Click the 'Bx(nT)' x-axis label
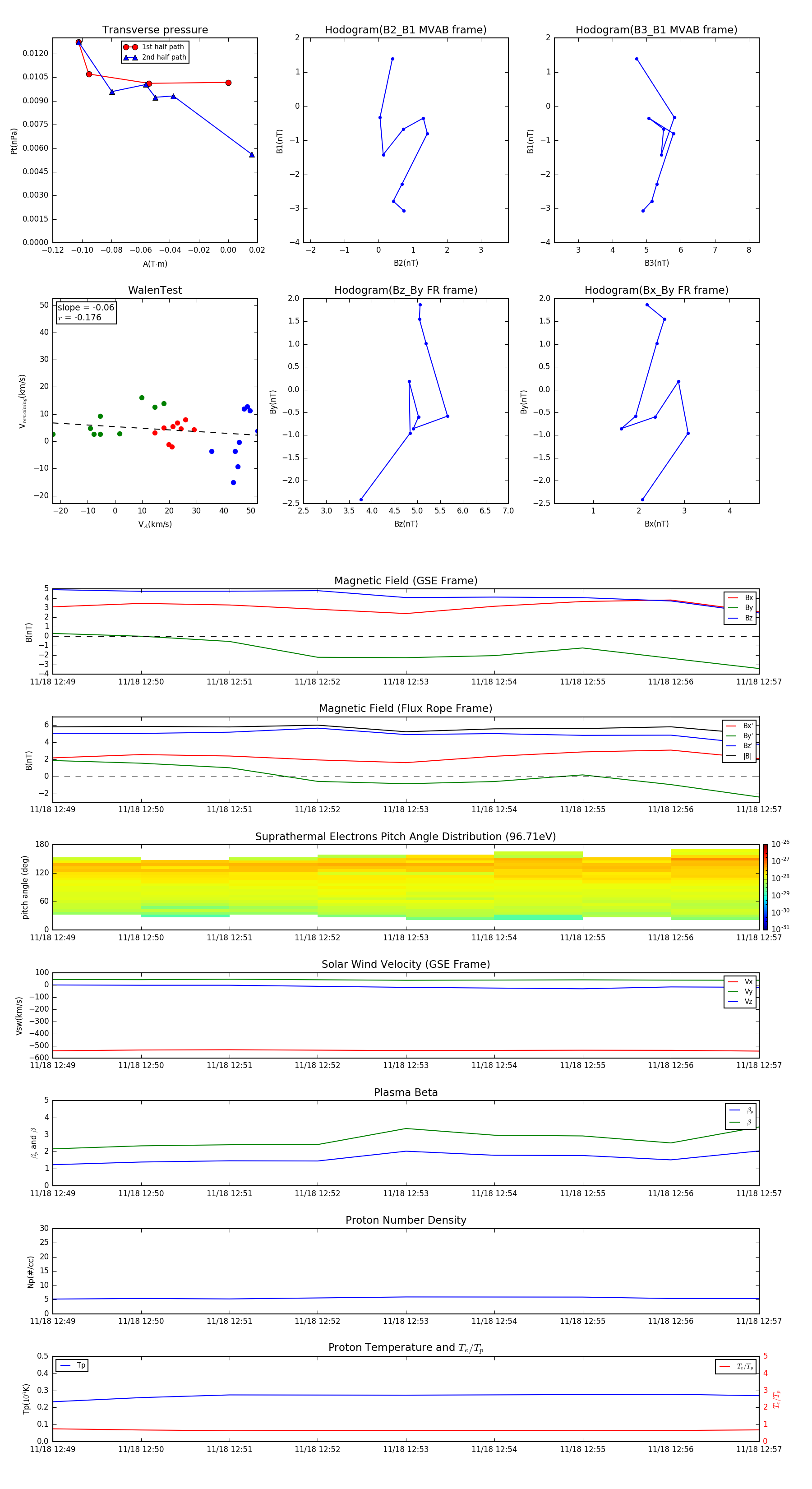The image size is (812, 1489). click(656, 524)
